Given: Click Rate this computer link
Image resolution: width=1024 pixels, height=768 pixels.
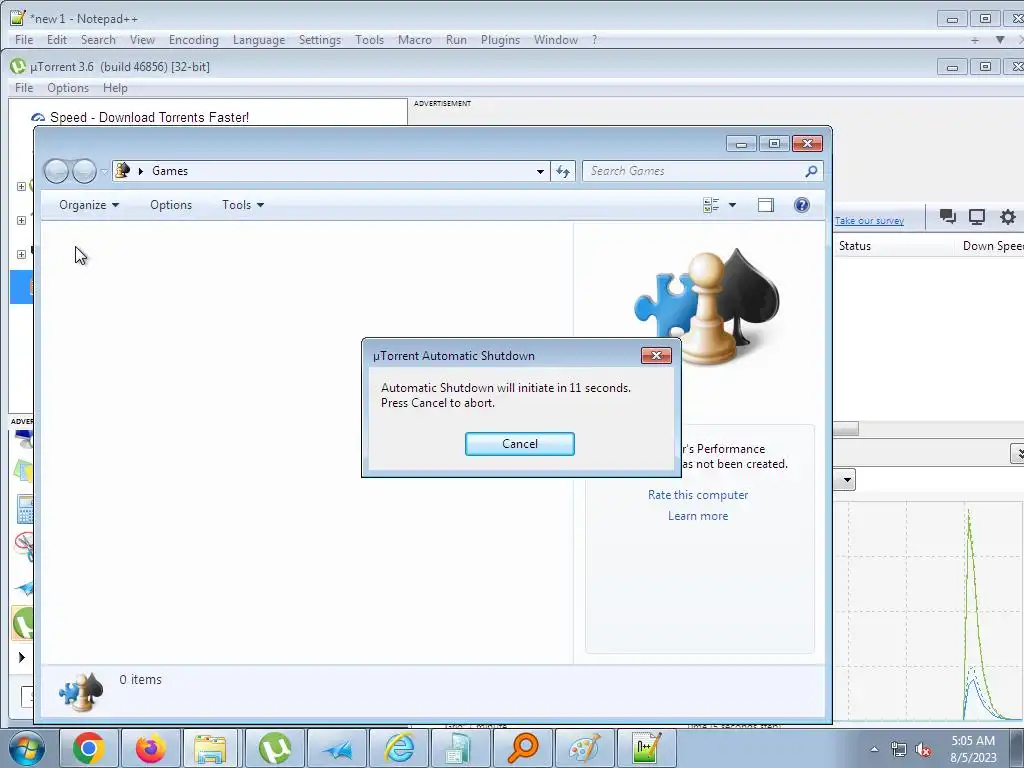Looking at the screenshot, I should (x=697, y=495).
